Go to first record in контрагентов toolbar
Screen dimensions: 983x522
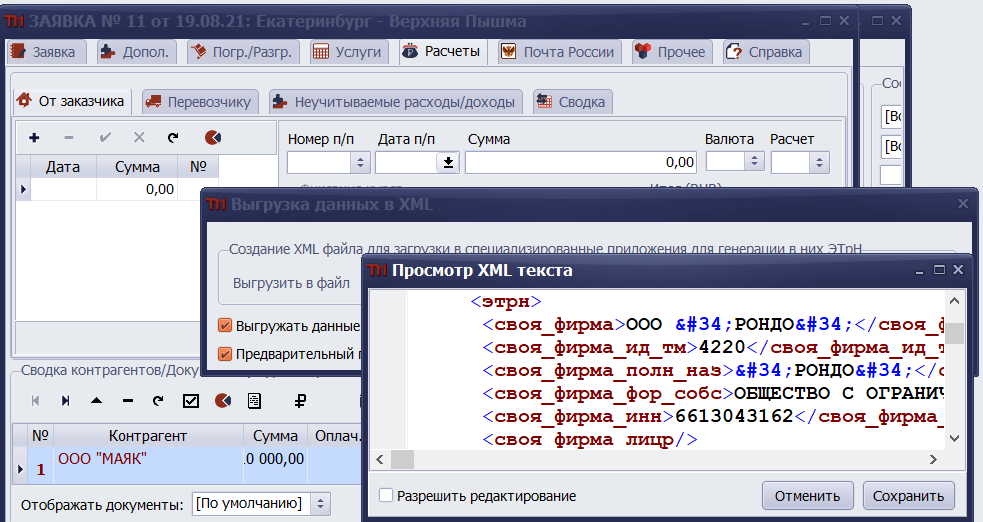pyautogui.click(x=36, y=401)
